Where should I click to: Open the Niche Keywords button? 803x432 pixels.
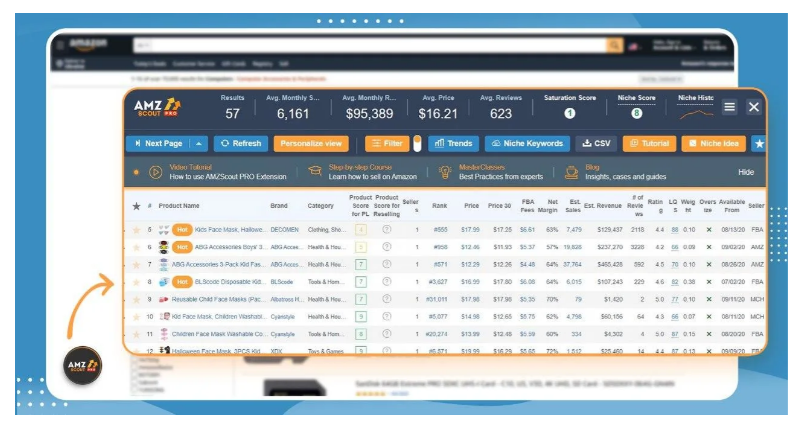(x=527, y=144)
